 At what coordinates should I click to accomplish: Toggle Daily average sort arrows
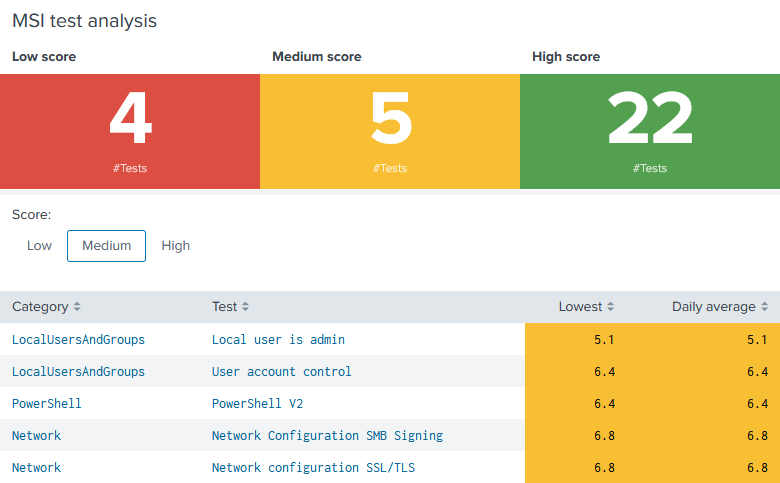tap(764, 307)
